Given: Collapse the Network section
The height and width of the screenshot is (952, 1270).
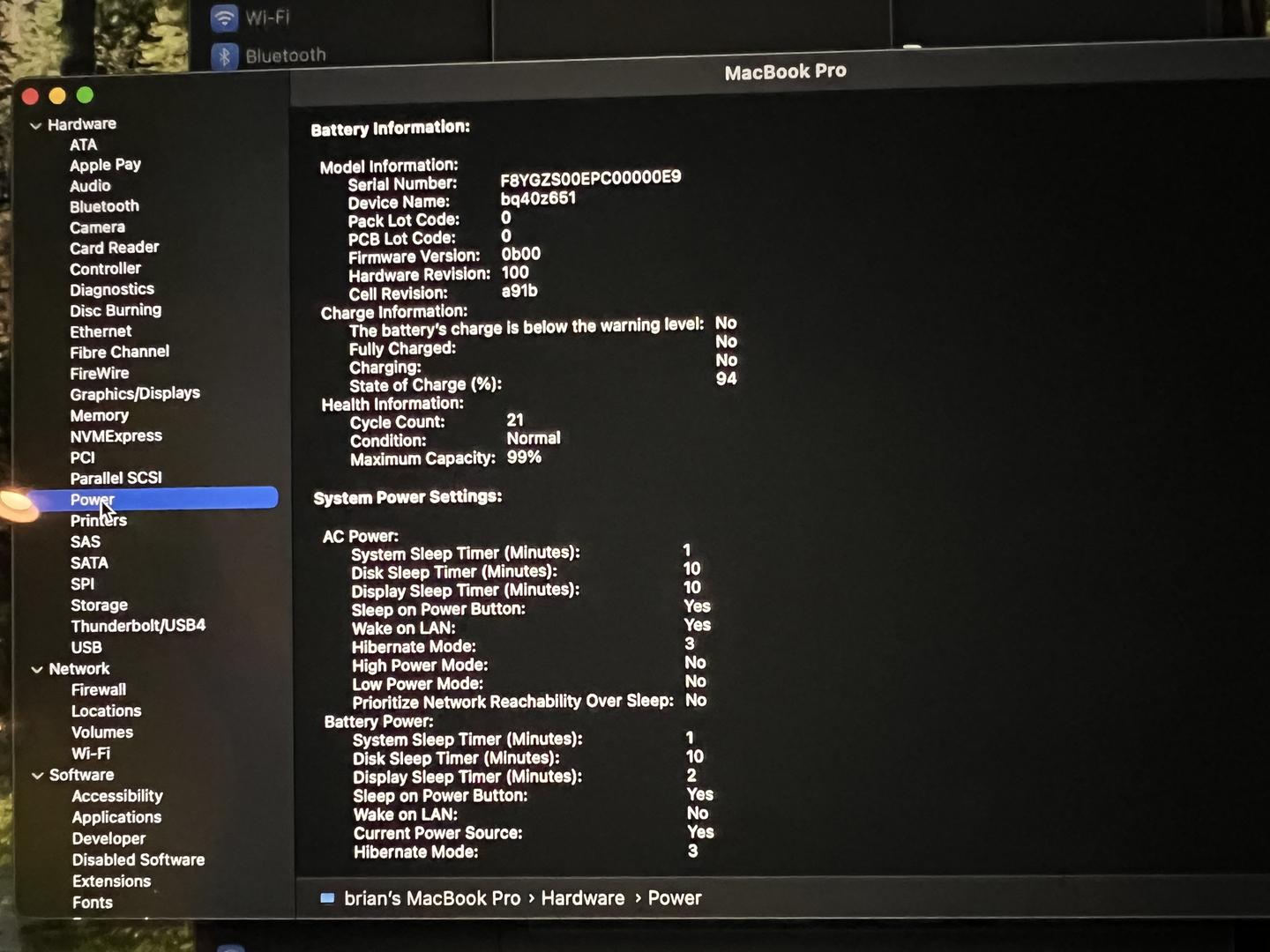Looking at the screenshot, I should click(x=37, y=670).
